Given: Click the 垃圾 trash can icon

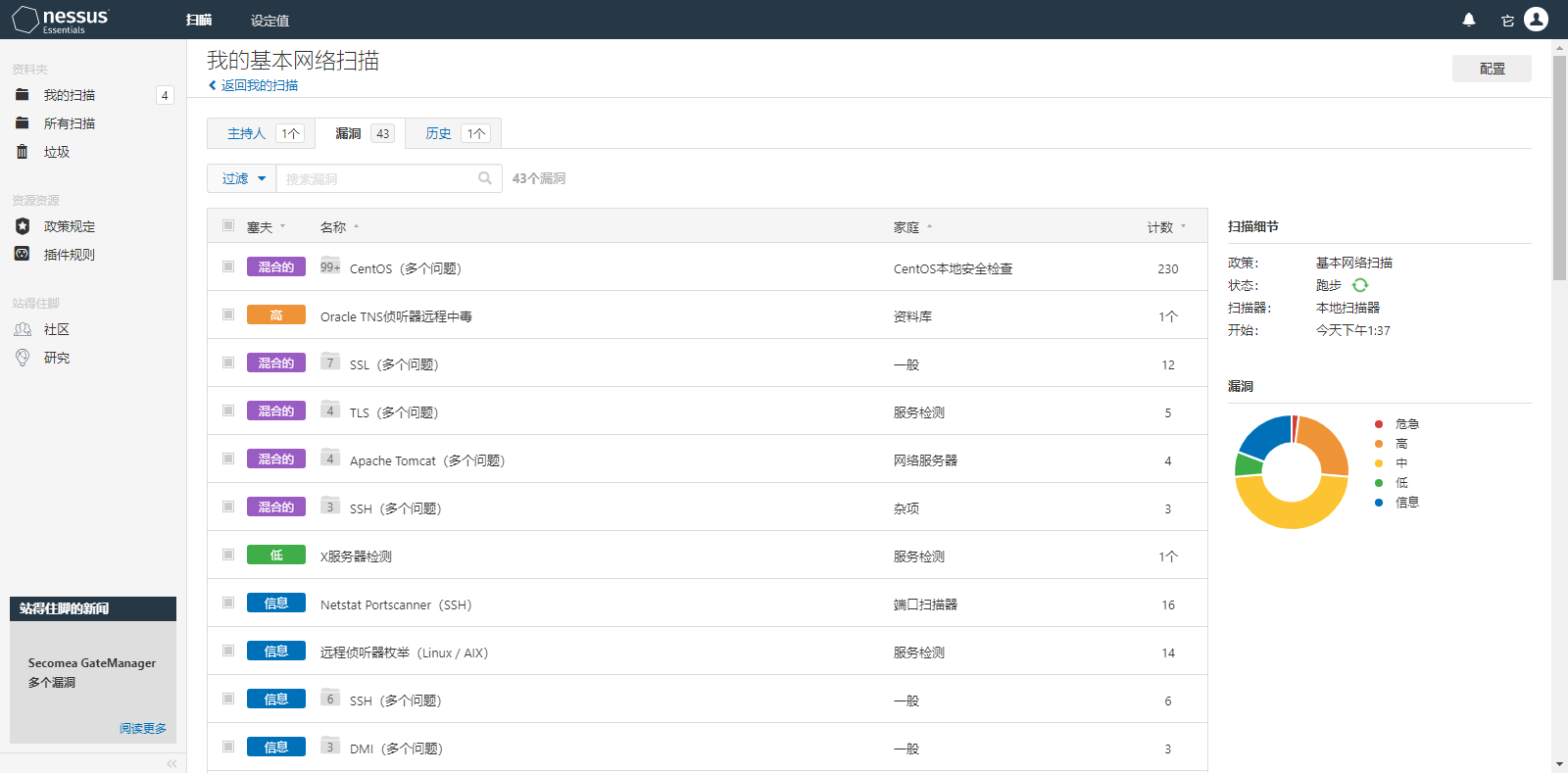Looking at the screenshot, I should (x=23, y=152).
